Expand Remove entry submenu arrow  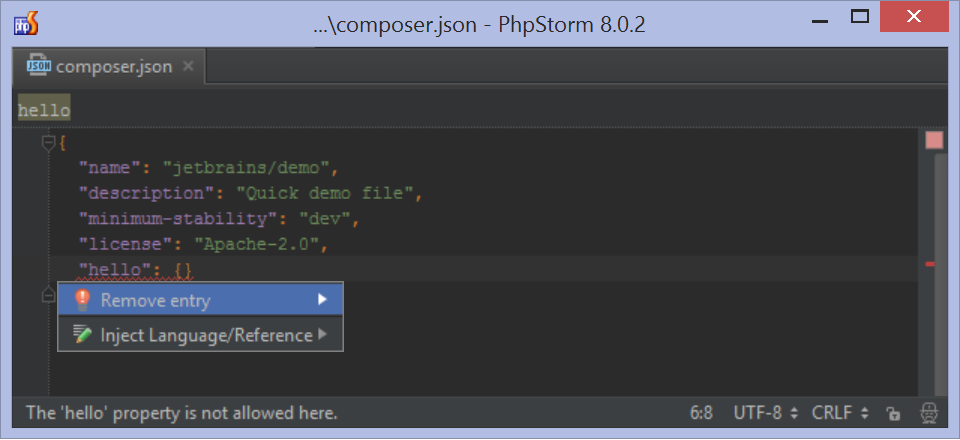coord(323,300)
